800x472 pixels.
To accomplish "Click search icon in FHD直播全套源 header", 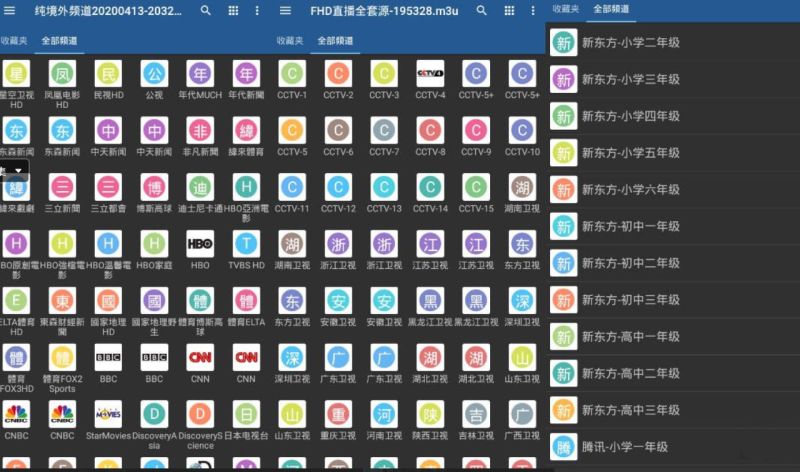I will click(482, 10).
